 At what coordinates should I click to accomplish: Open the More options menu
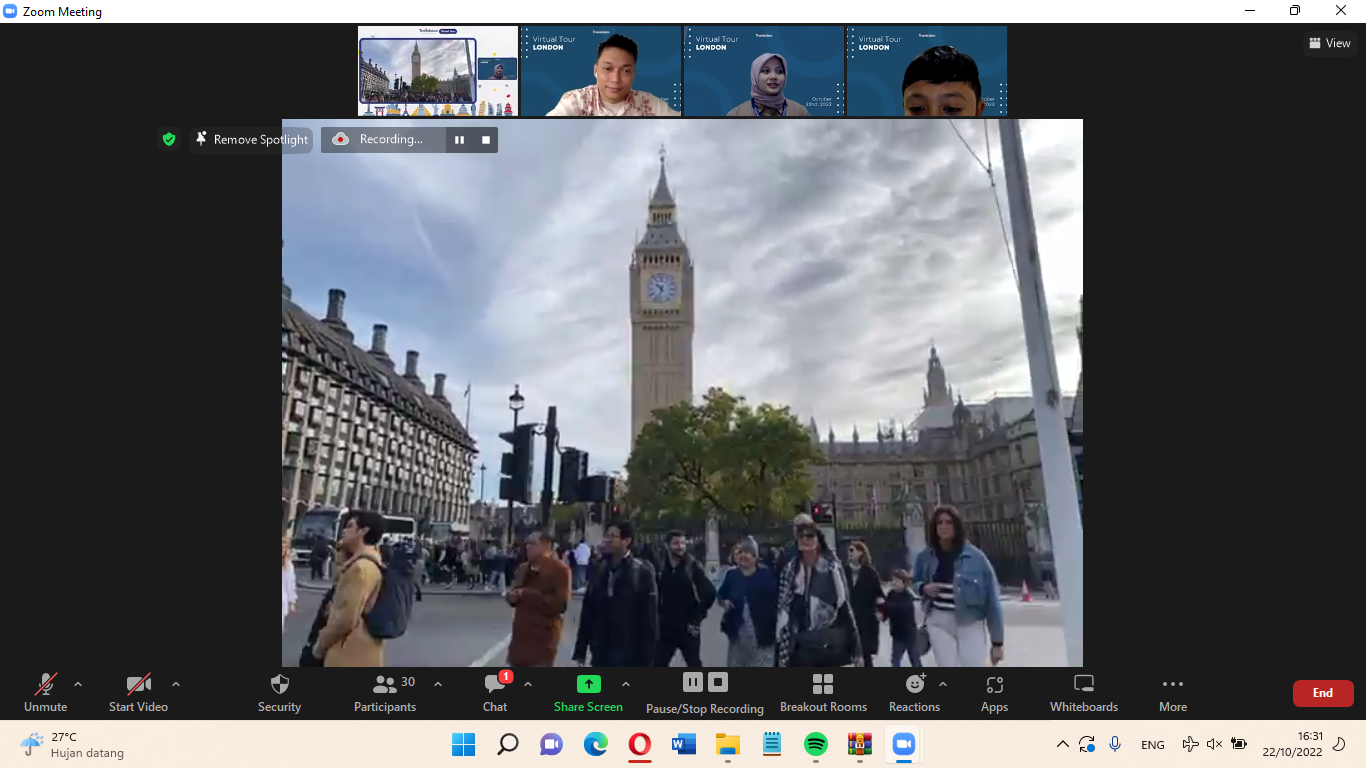coord(1173,693)
